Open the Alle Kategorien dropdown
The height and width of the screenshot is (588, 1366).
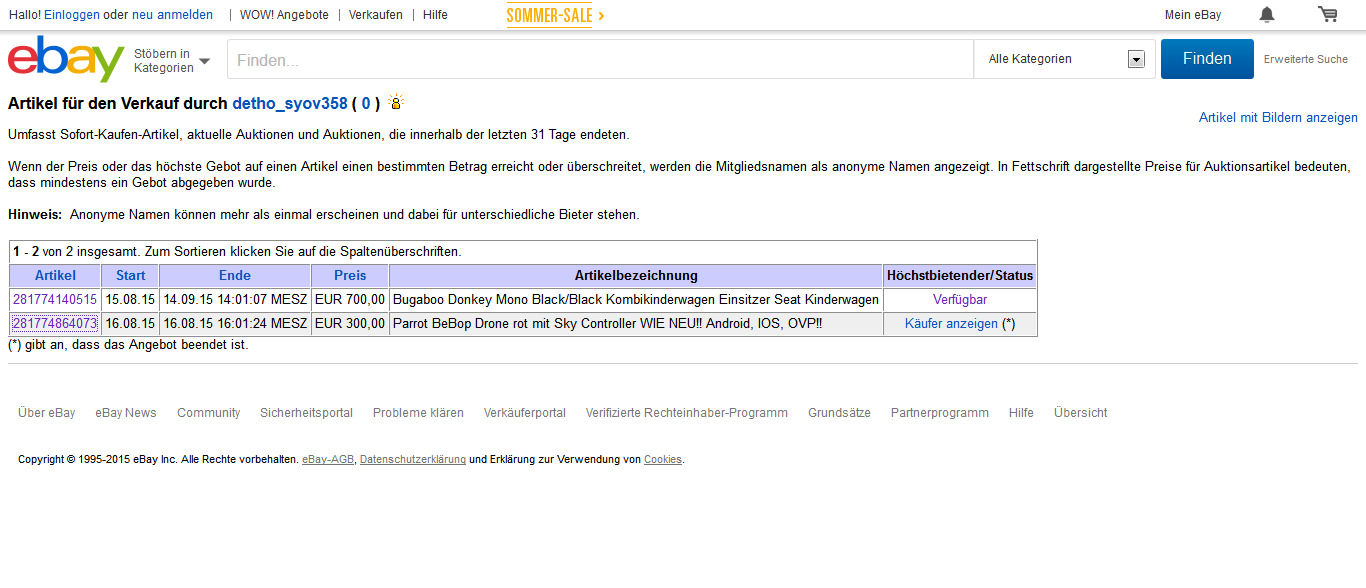click(x=1065, y=59)
